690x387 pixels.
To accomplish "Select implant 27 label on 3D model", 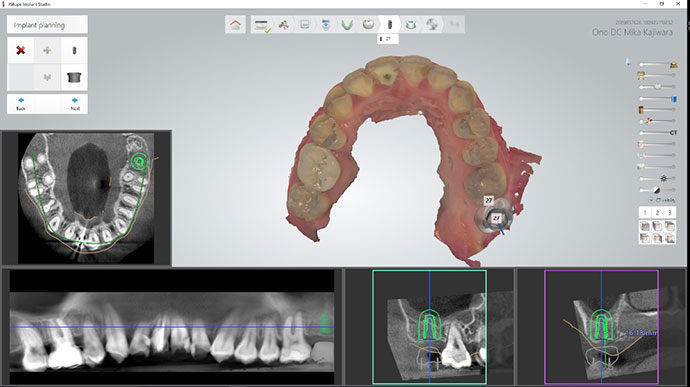I will tap(496, 218).
